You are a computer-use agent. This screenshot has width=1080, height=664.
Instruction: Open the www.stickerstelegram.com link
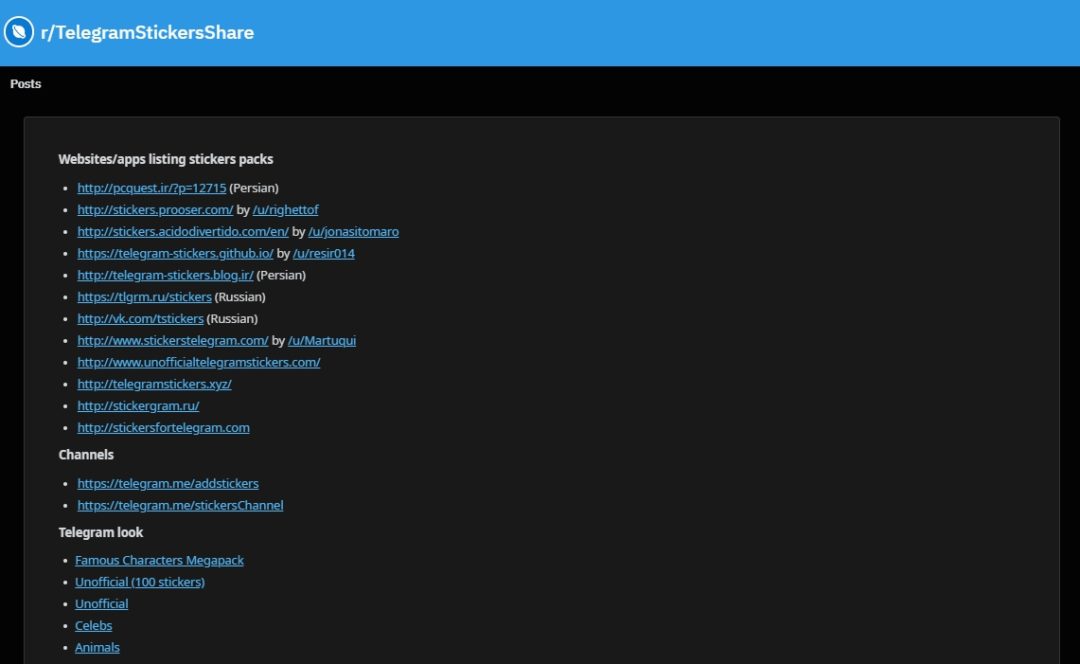(173, 341)
